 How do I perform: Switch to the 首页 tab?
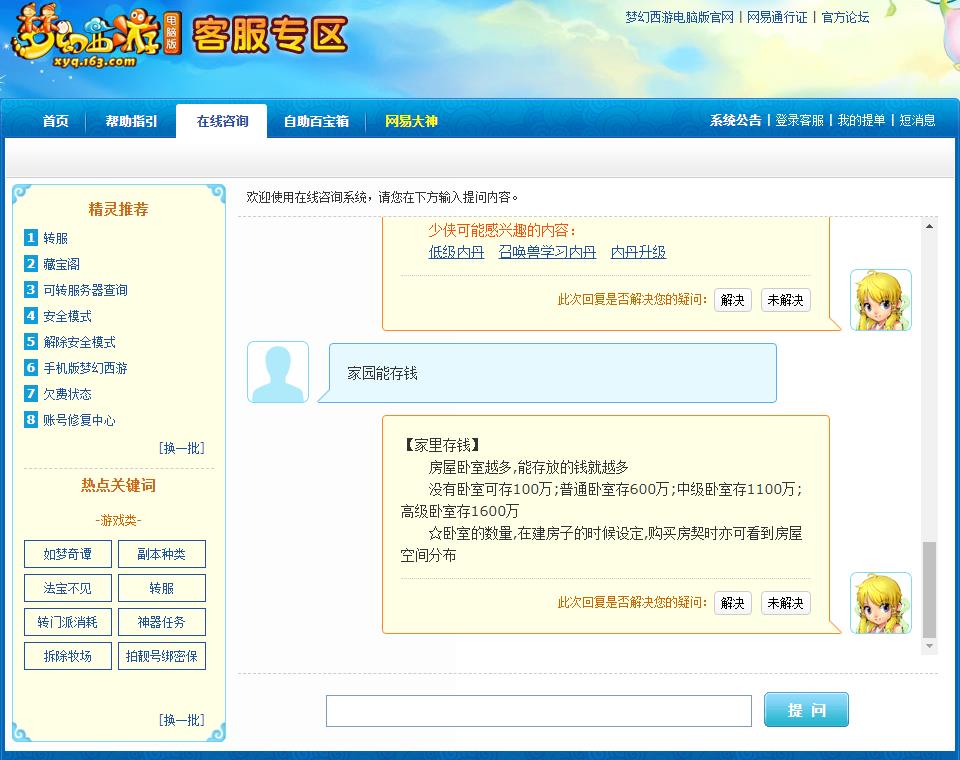click(54, 121)
